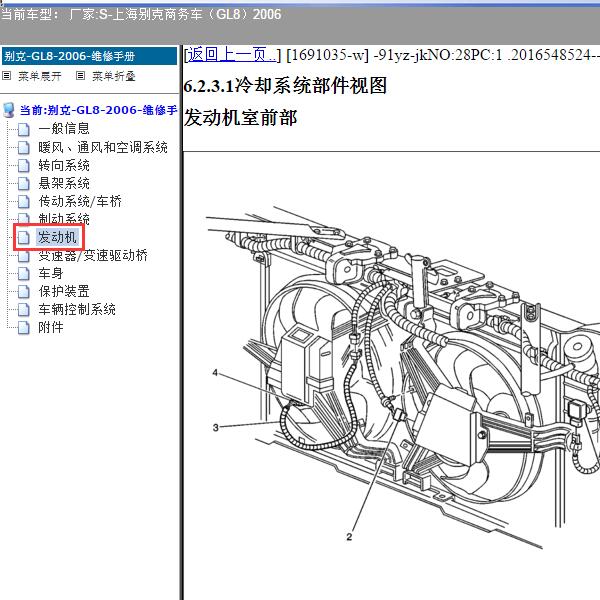
Task: Select the highlighted 发动机 tree item
Action: coord(57,237)
